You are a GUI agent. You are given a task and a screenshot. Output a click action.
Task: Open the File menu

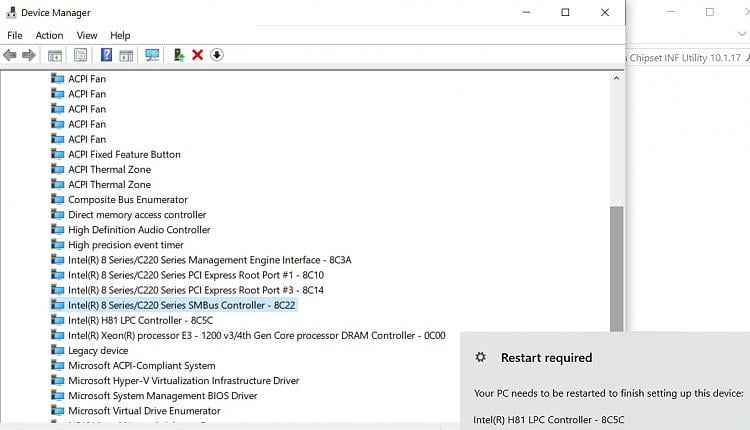tap(14, 35)
